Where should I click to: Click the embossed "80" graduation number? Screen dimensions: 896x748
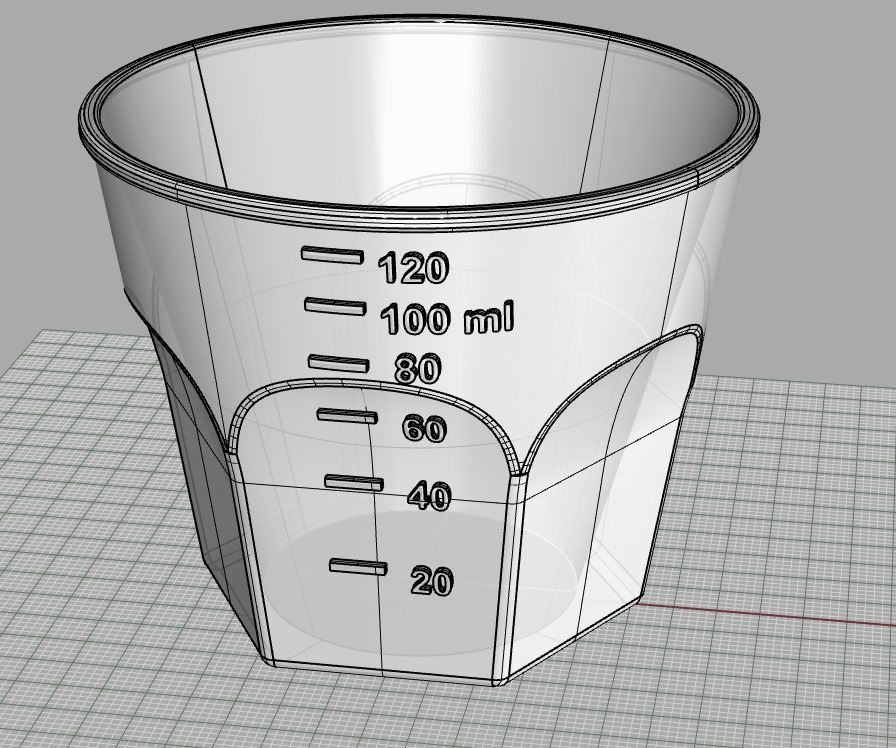click(418, 369)
